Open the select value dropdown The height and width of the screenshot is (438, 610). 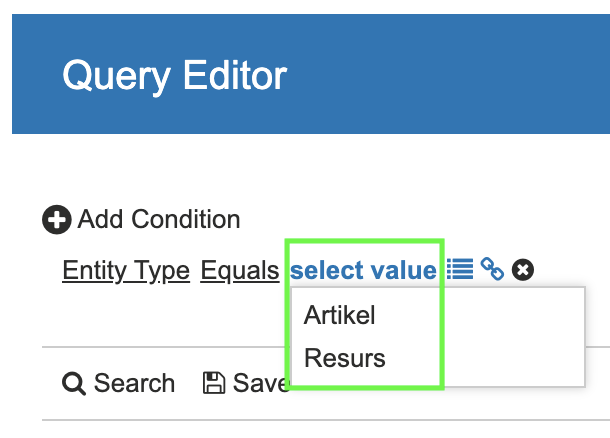click(363, 270)
